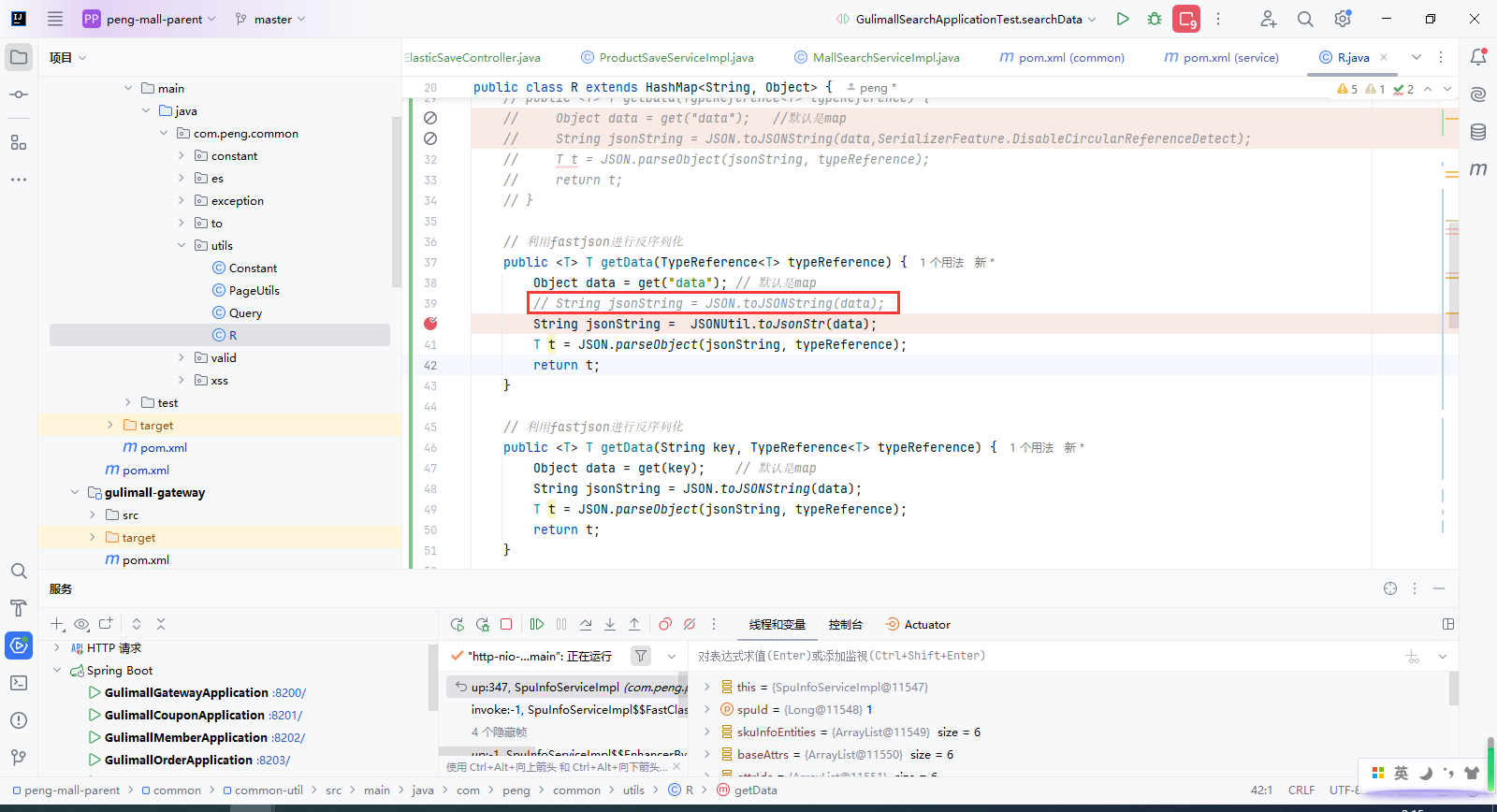
Task: Toggle the frames filter funnel button
Action: (x=641, y=656)
